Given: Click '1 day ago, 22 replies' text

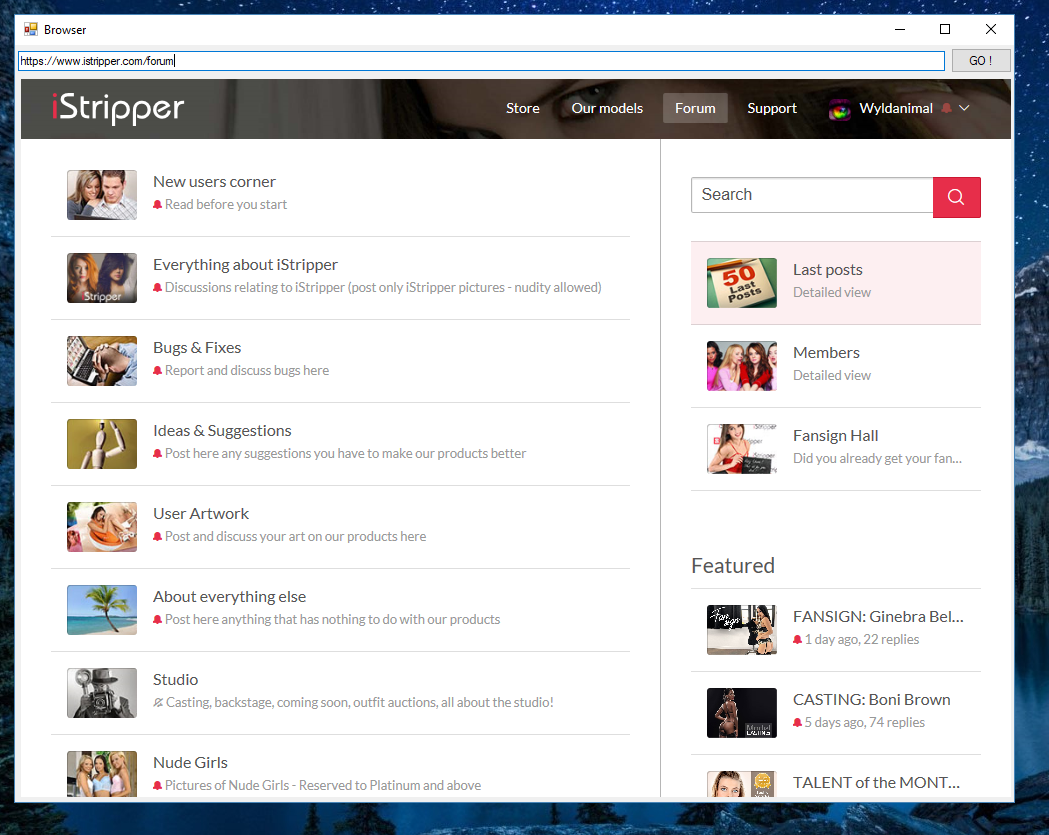Looking at the screenshot, I should 862,639.
